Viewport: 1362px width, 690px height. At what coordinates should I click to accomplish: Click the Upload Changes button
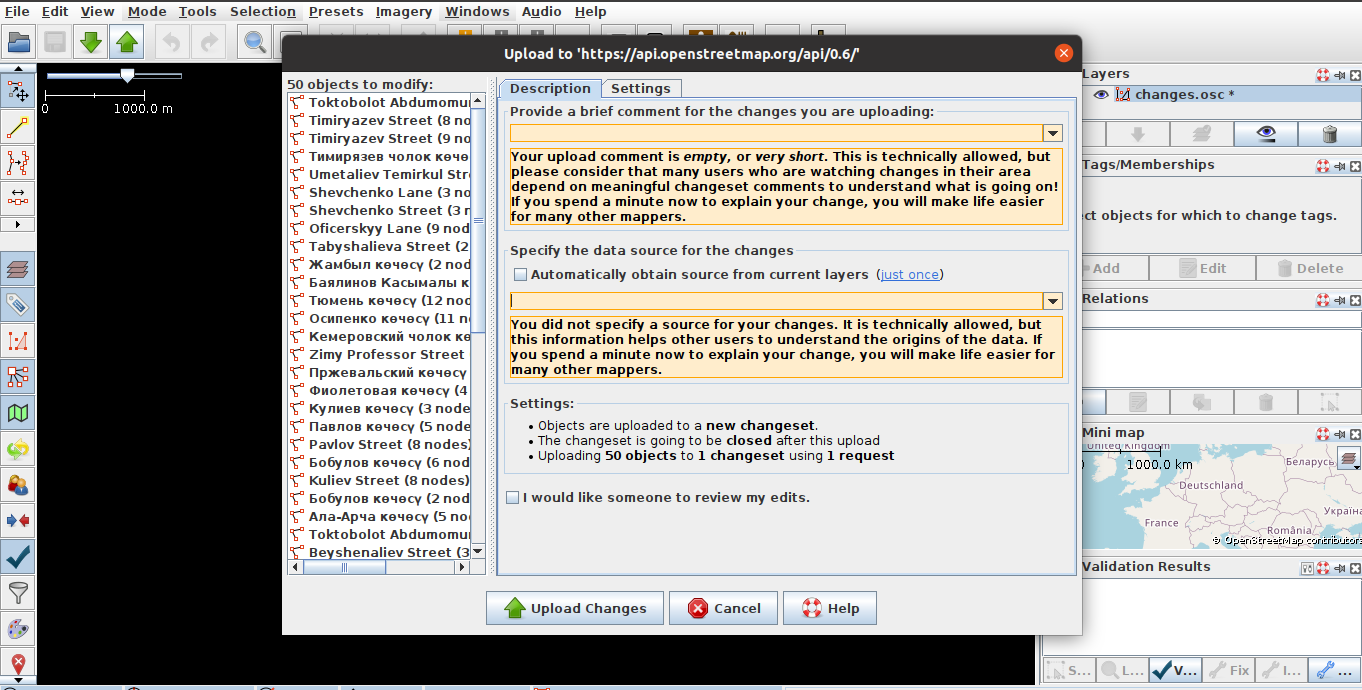[x=573, y=608]
